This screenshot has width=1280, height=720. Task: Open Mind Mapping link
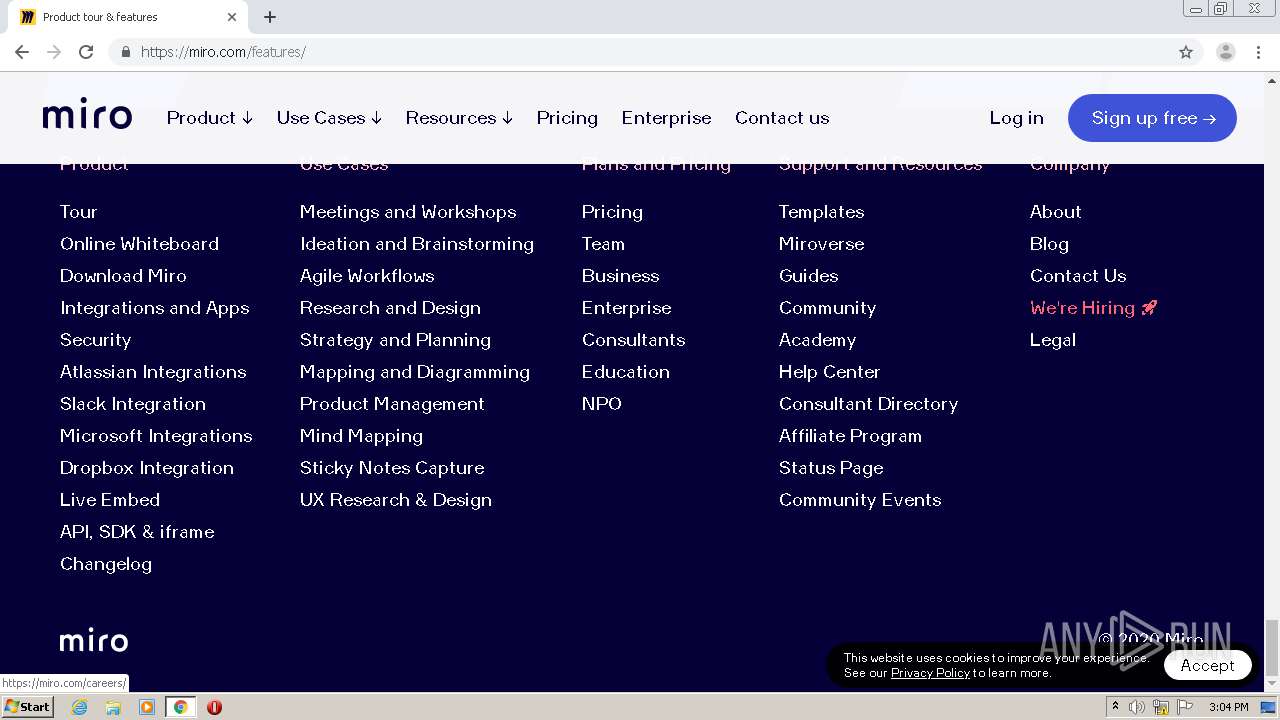tap(361, 436)
